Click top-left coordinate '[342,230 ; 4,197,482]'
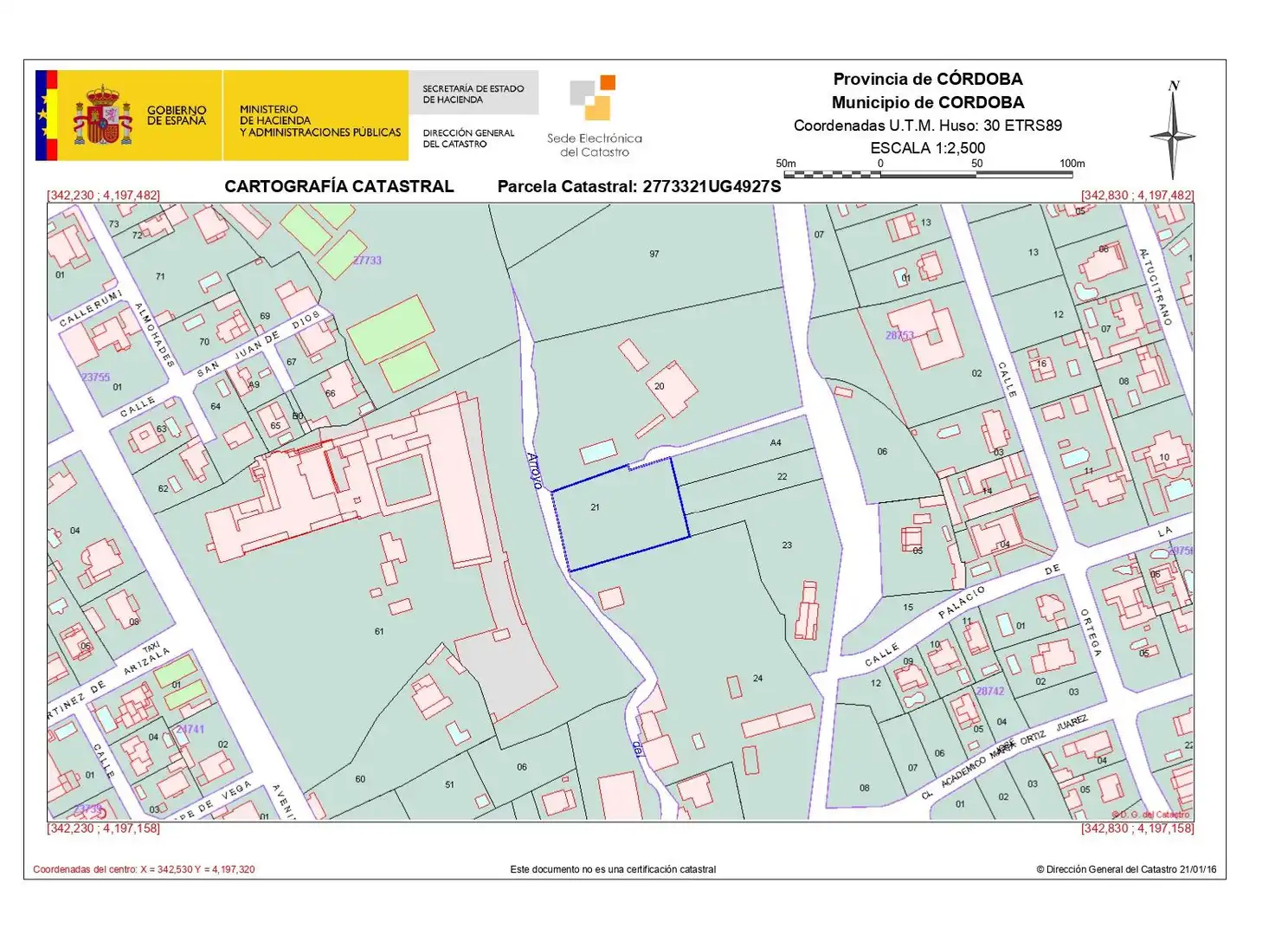The image size is (1288, 935). click(x=104, y=196)
